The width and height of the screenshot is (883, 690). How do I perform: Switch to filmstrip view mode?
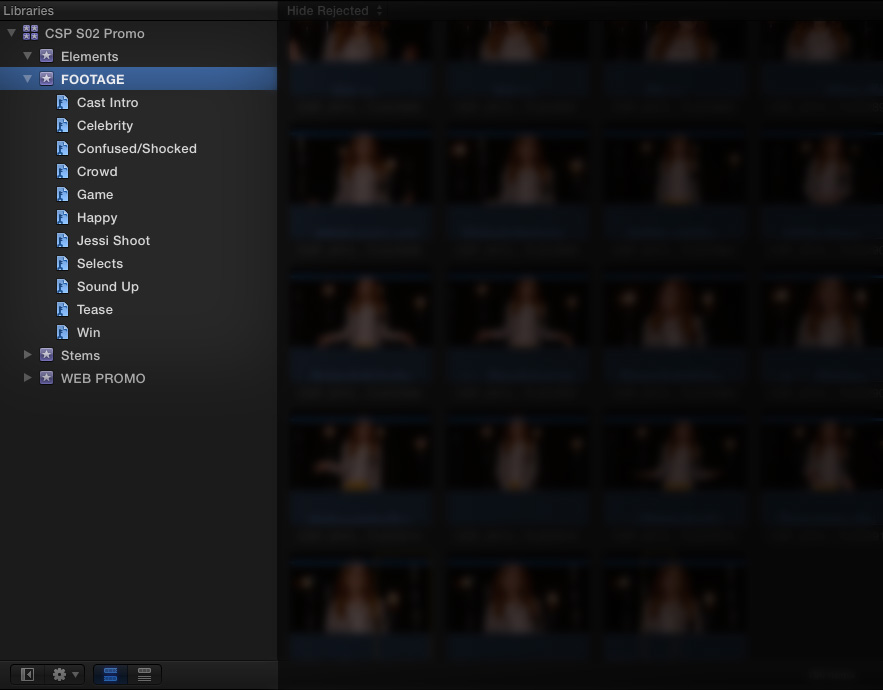tap(110, 674)
